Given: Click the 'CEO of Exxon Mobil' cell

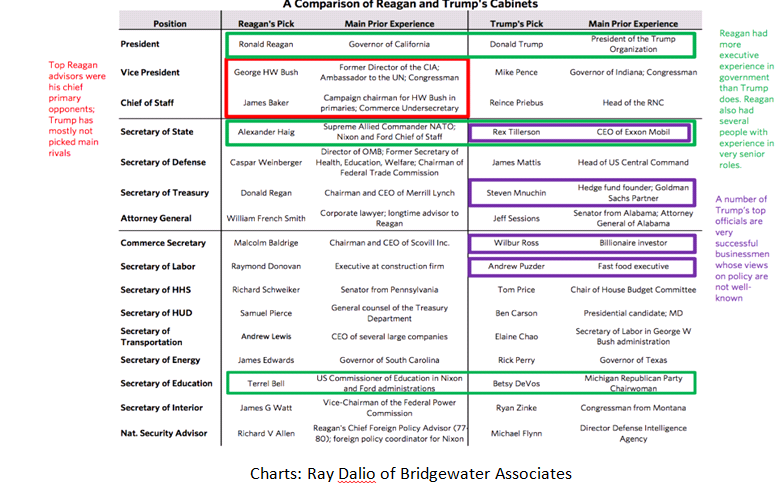Looking at the screenshot, I should pos(633,132).
